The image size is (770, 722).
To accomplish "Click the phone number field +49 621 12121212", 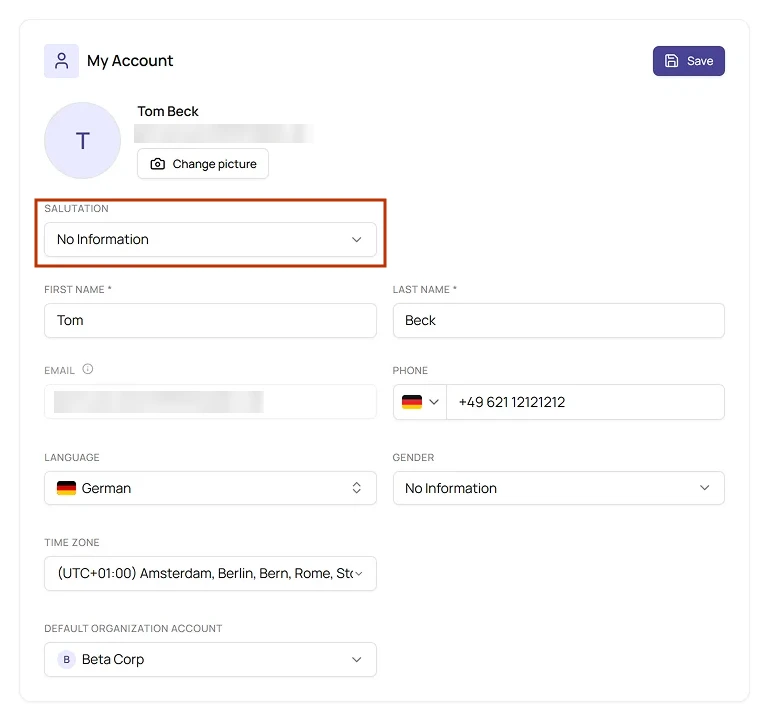I will (585, 402).
